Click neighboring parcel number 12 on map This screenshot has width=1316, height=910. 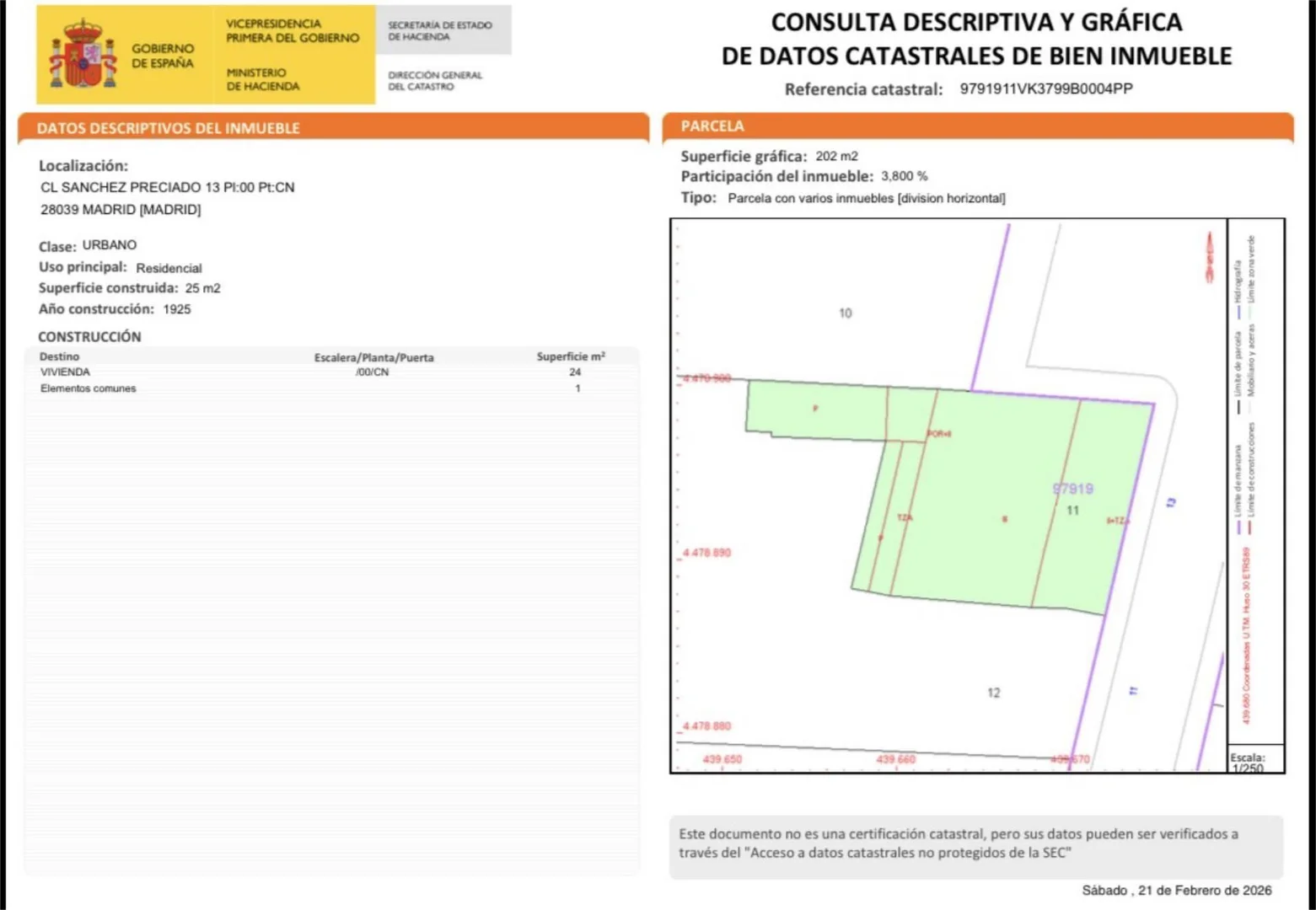(993, 693)
